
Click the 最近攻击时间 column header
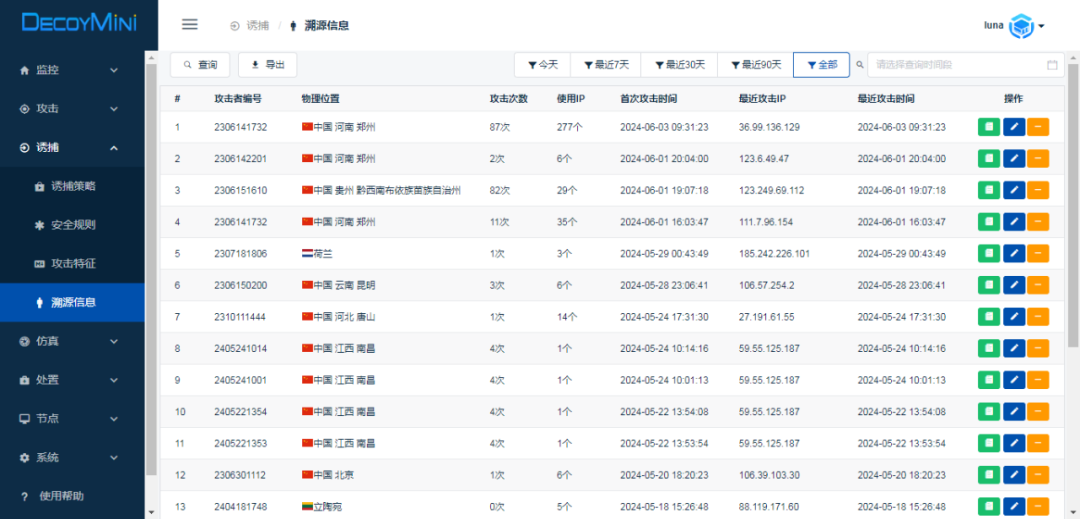coord(886,98)
